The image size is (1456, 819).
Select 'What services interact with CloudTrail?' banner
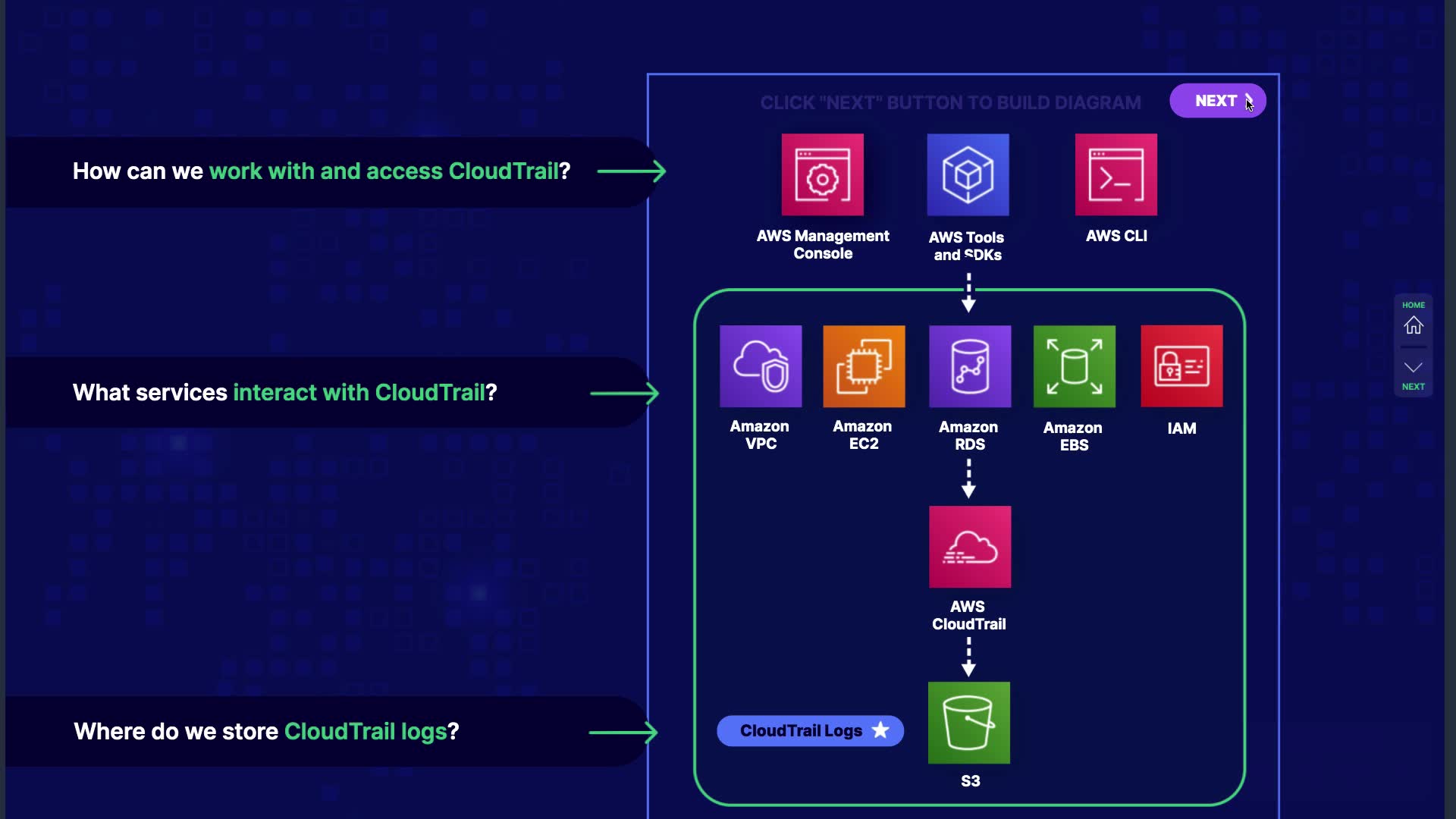[285, 393]
